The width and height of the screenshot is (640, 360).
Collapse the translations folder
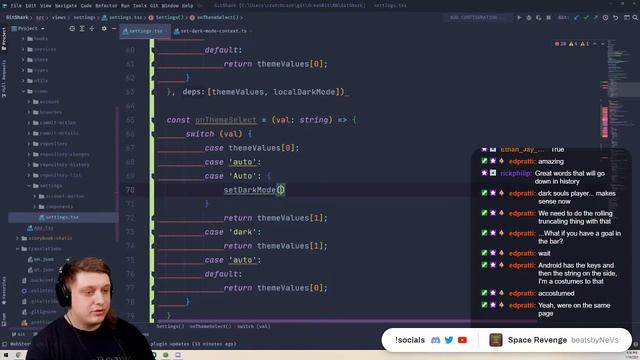click(18, 249)
